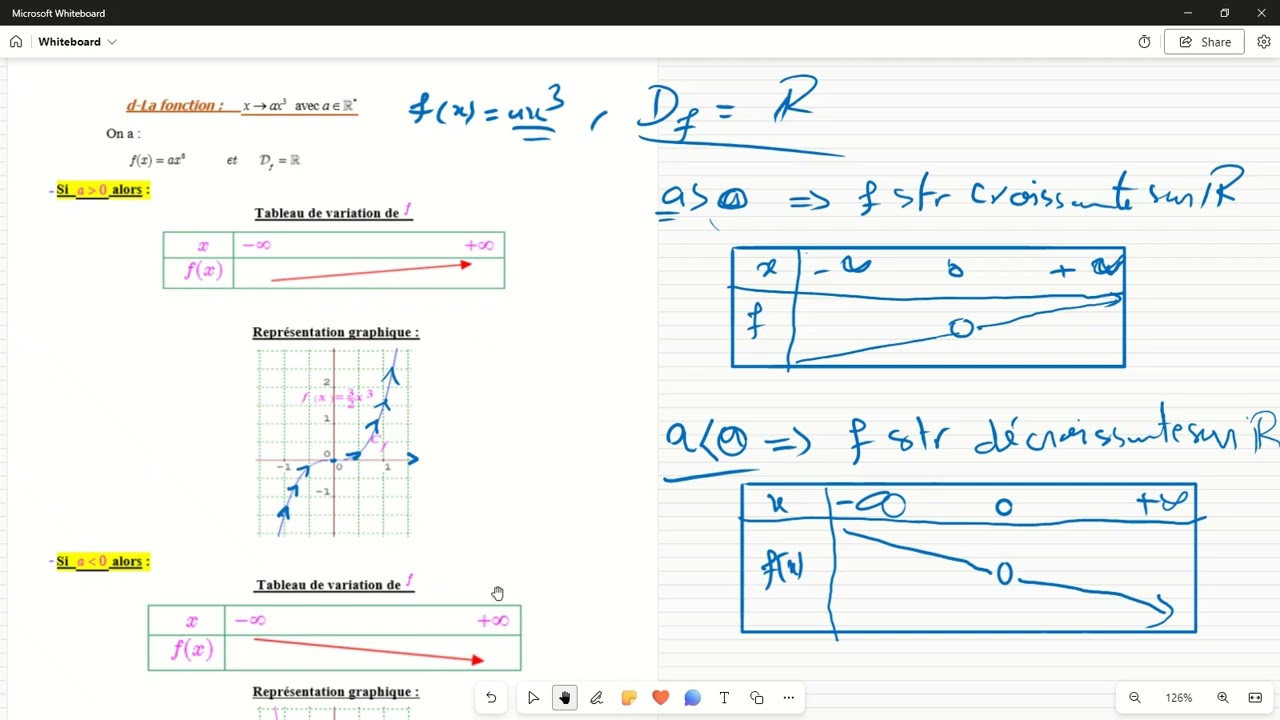Click the Share button
Image resolution: width=1280 pixels, height=720 pixels.
(x=1204, y=42)
